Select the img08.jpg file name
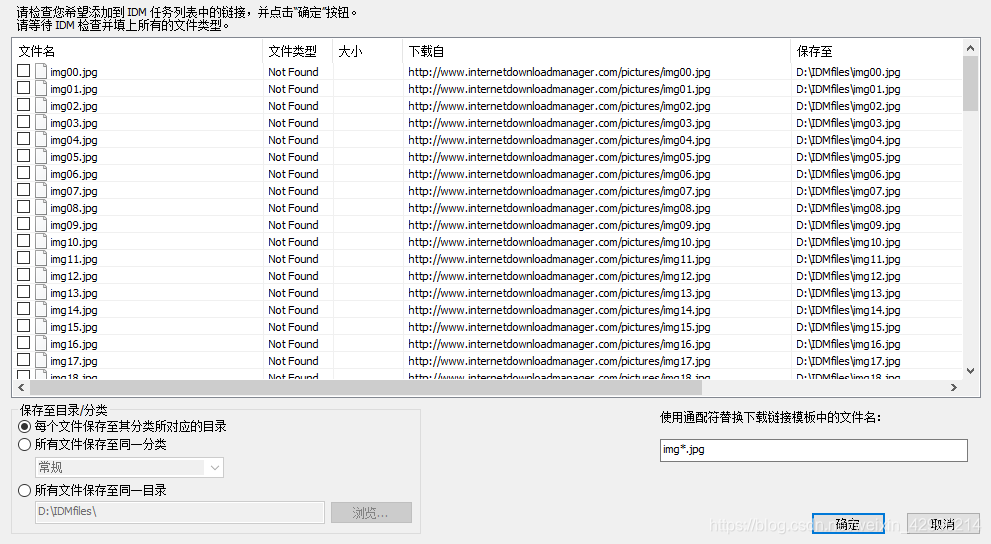 pos(74,208)
